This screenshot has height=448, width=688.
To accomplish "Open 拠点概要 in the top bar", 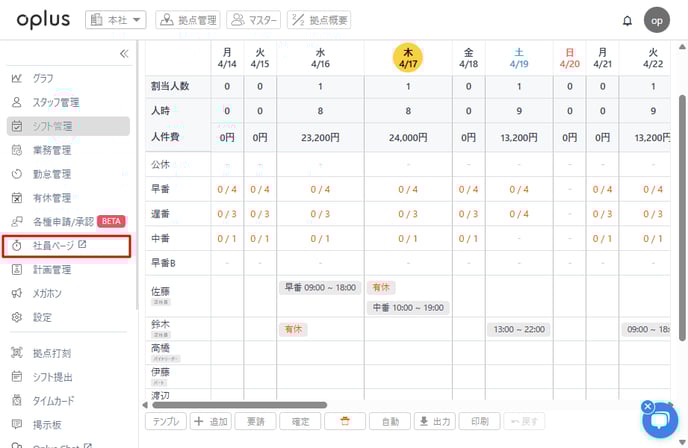I will click(318, 19).
